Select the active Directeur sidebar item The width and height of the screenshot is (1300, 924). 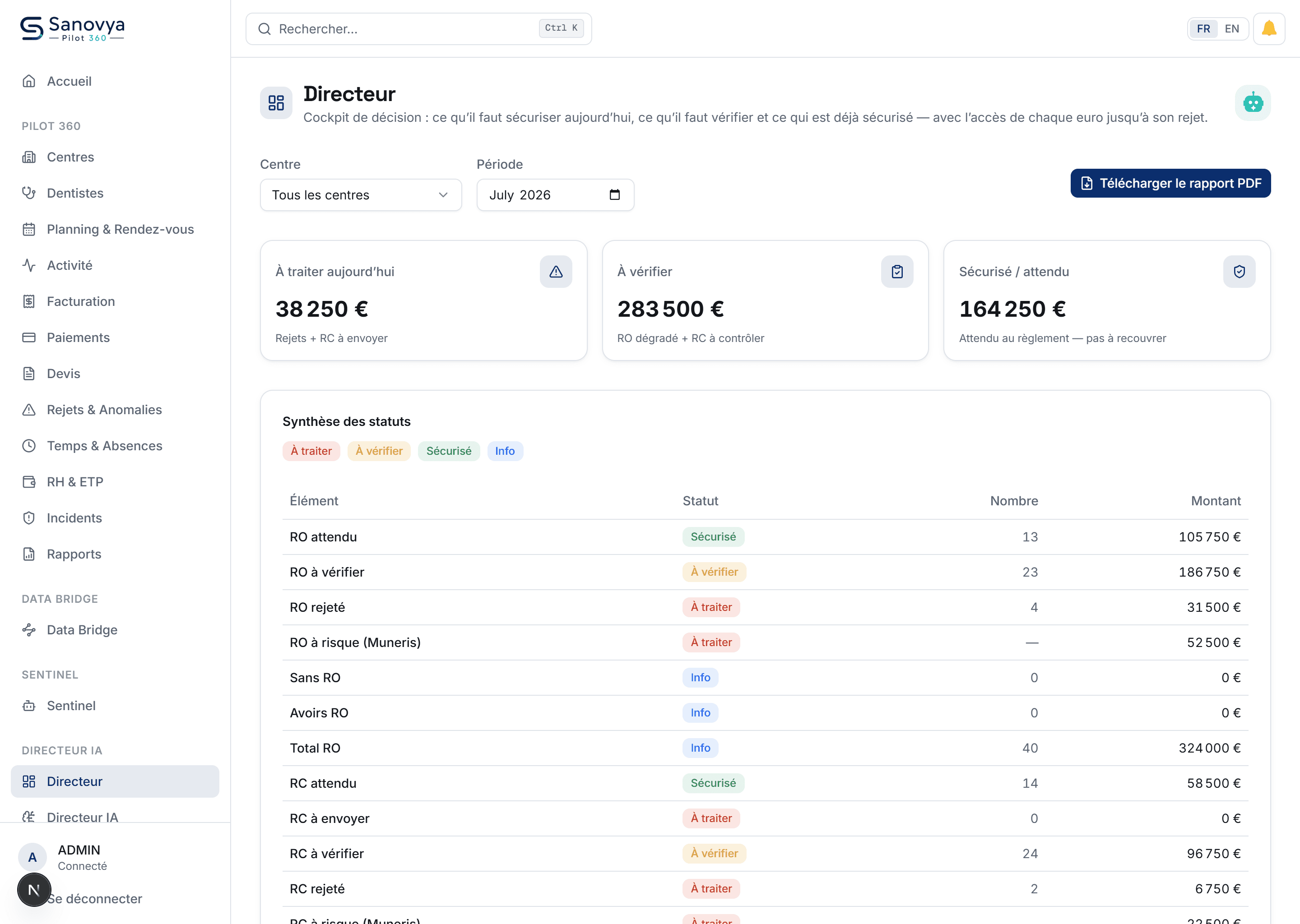click(x=115, y=781)
